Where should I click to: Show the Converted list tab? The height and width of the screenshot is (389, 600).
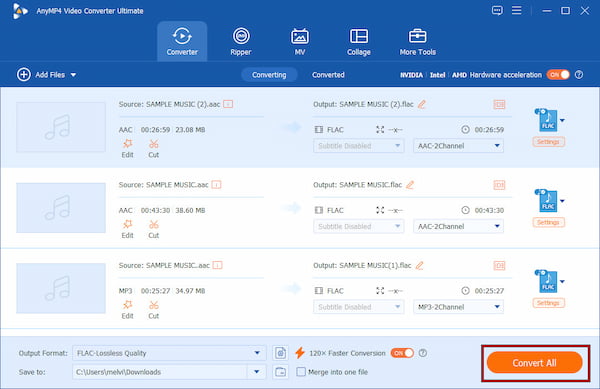pyautogui.click(x=328, y=75)
